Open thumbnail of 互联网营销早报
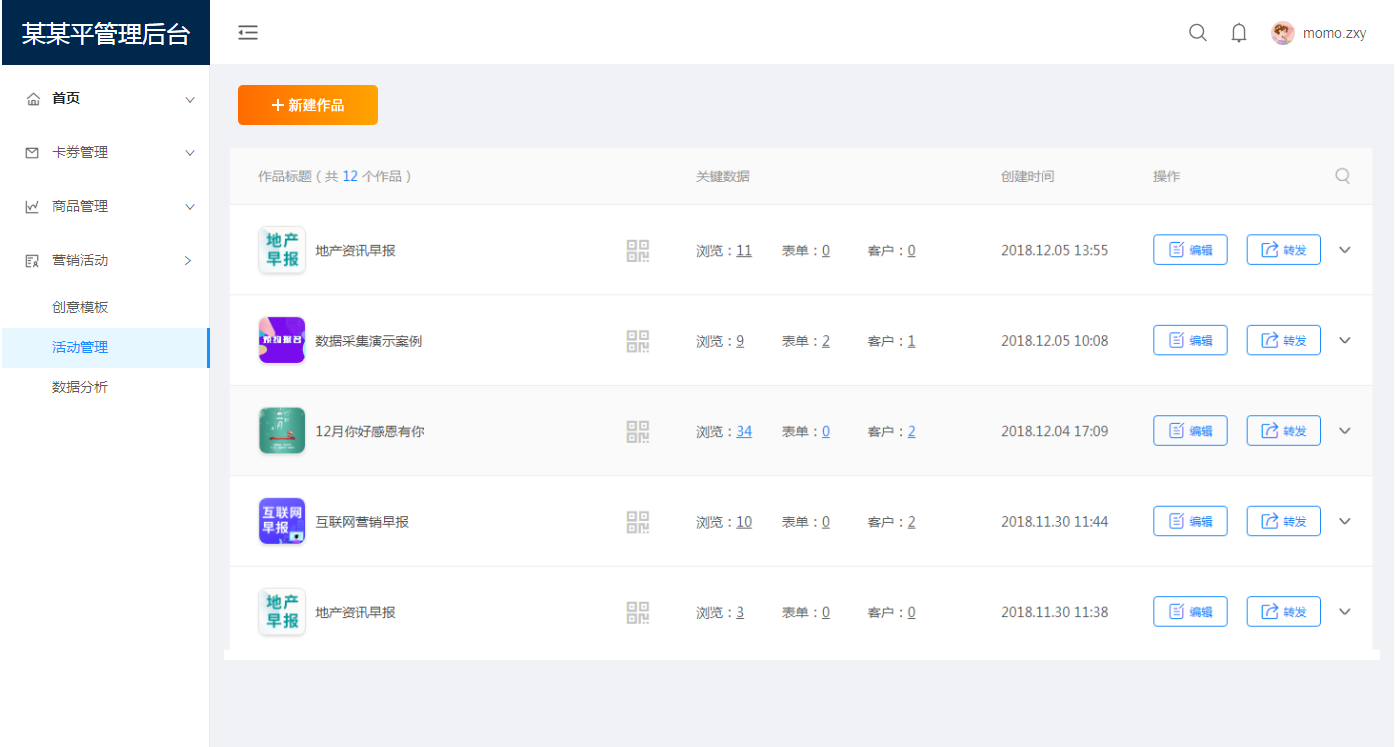The height and width of the screenshot is (747, 1396). tap(282, 521)
